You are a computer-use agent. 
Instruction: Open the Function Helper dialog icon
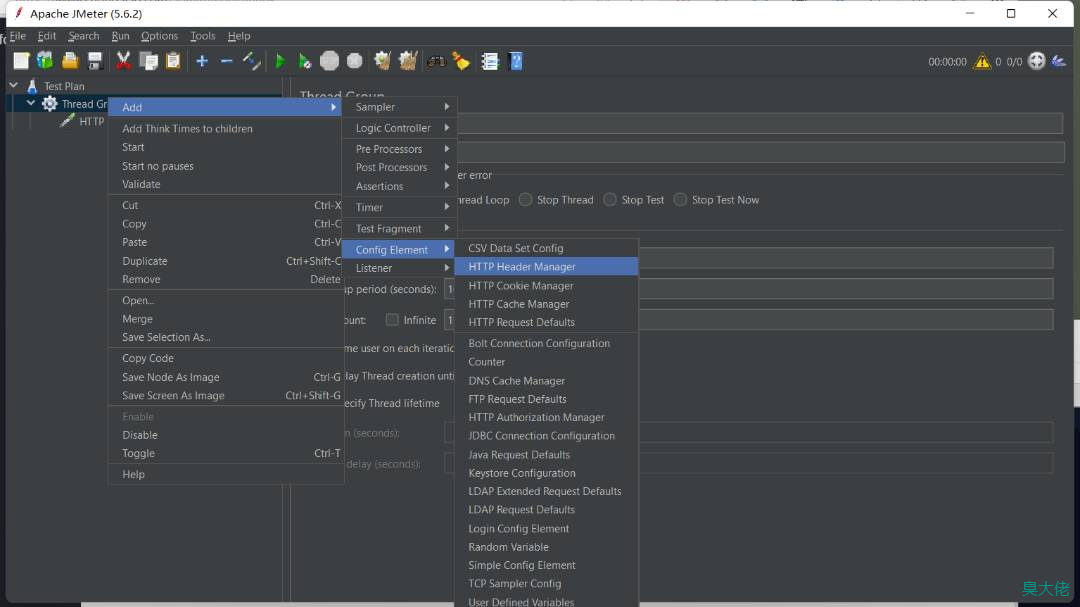[490, 61]
